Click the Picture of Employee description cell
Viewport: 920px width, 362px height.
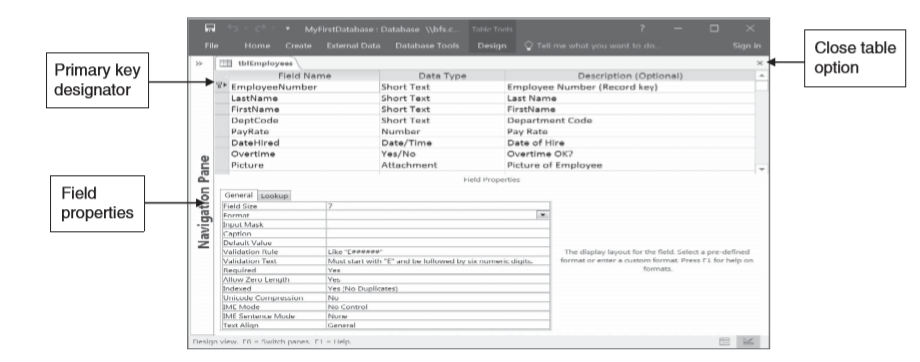[x=630, y=165]
